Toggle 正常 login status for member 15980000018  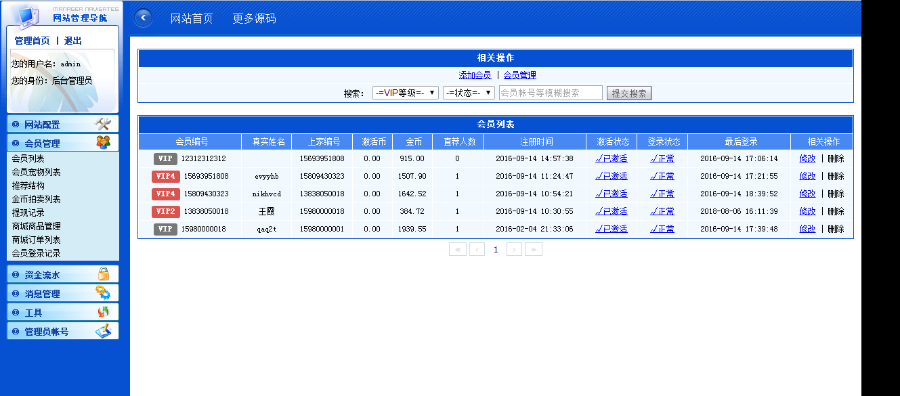pos(662,229)
